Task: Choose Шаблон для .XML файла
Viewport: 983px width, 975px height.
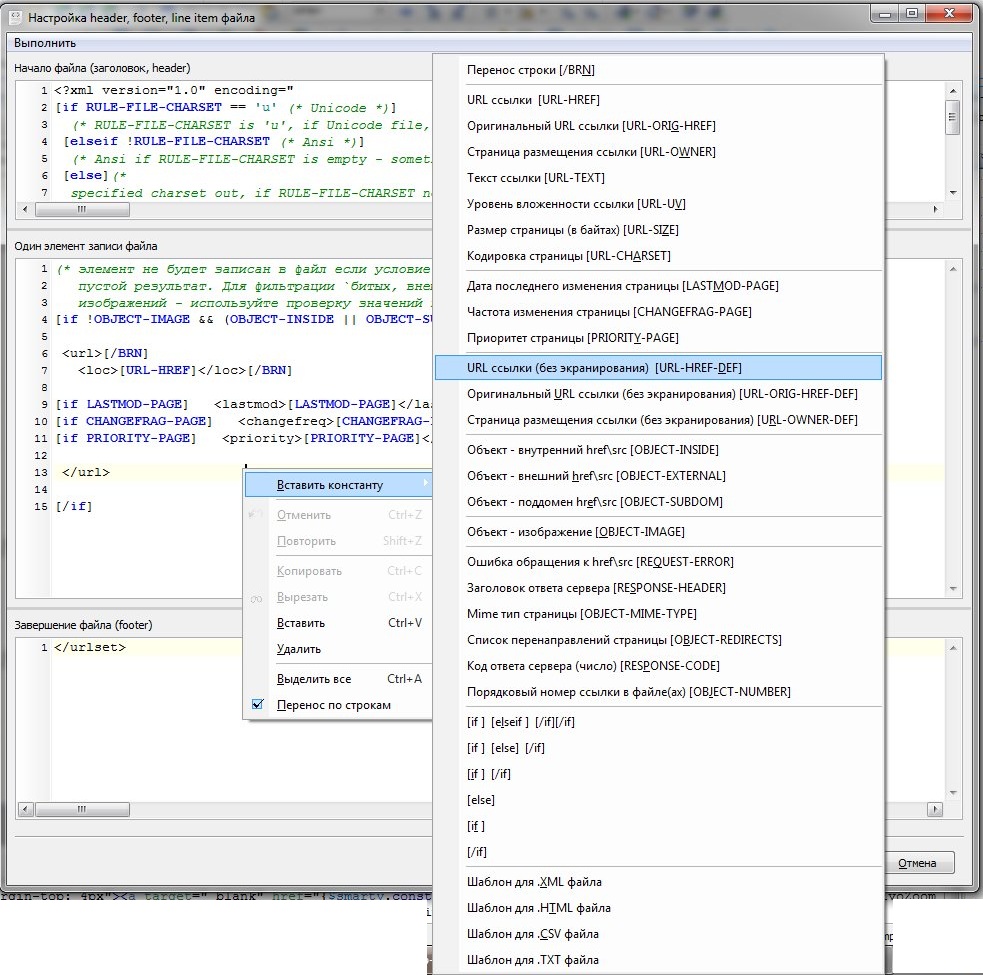Action: coord(534,882)
